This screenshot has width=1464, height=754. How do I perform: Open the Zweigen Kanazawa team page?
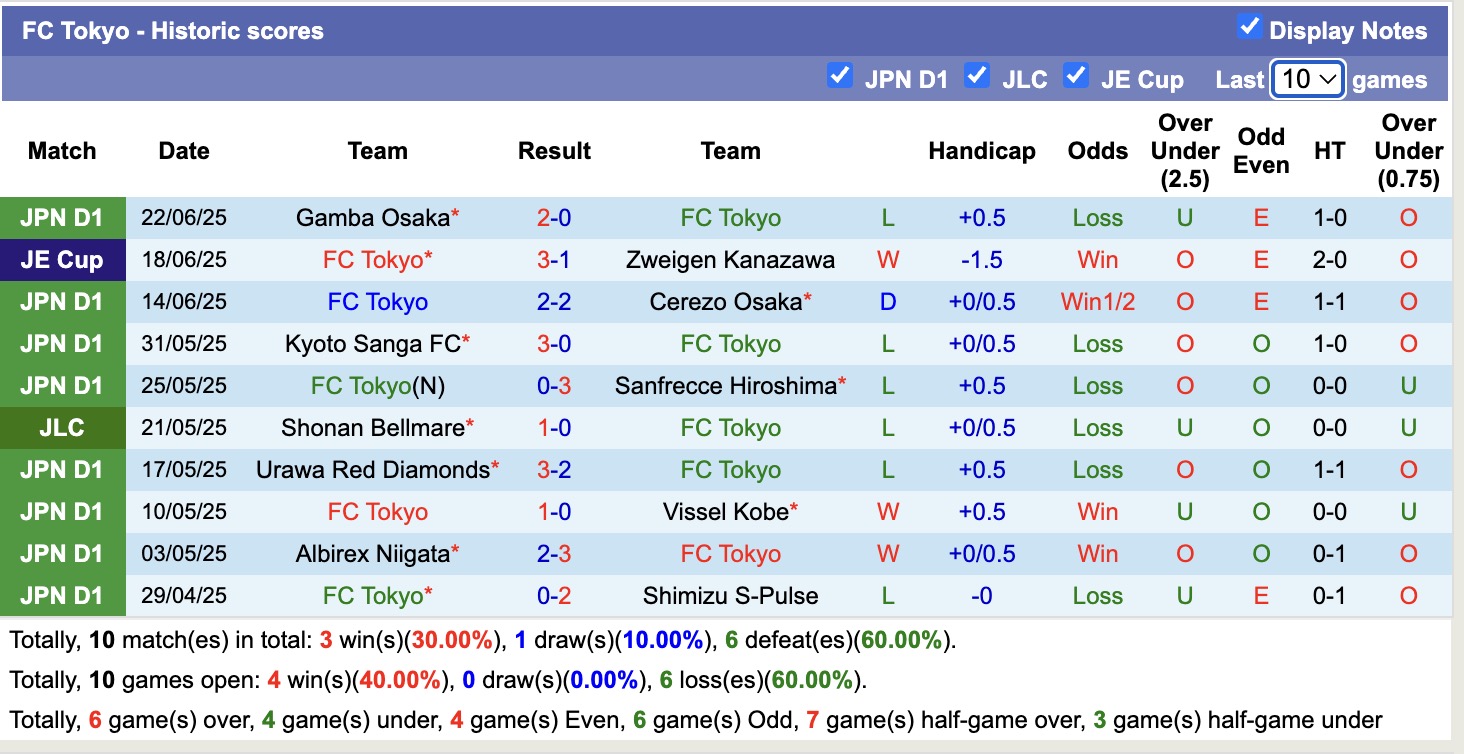(x=731, y=259)
